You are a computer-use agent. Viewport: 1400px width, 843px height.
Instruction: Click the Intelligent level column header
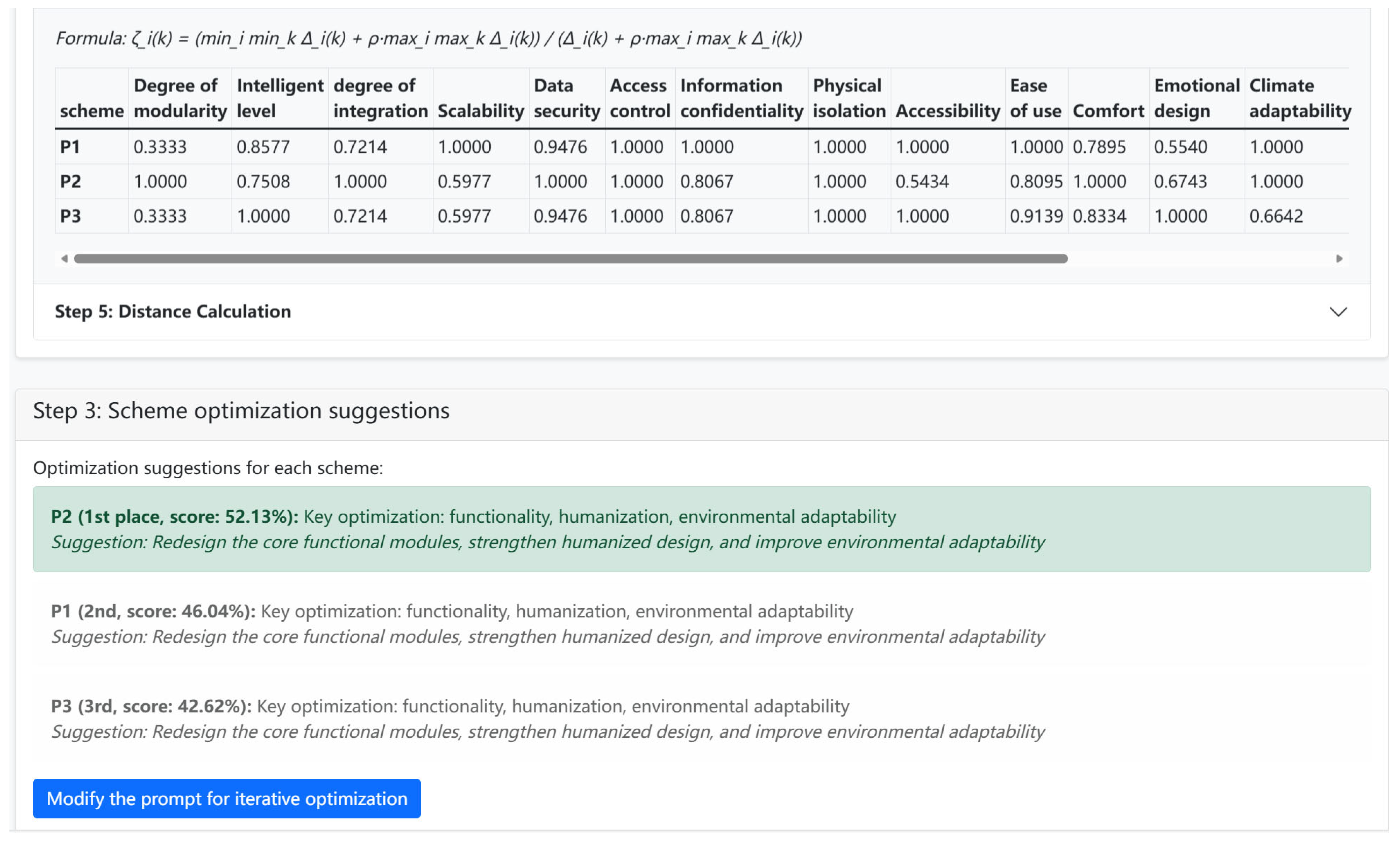pos(280,98)
